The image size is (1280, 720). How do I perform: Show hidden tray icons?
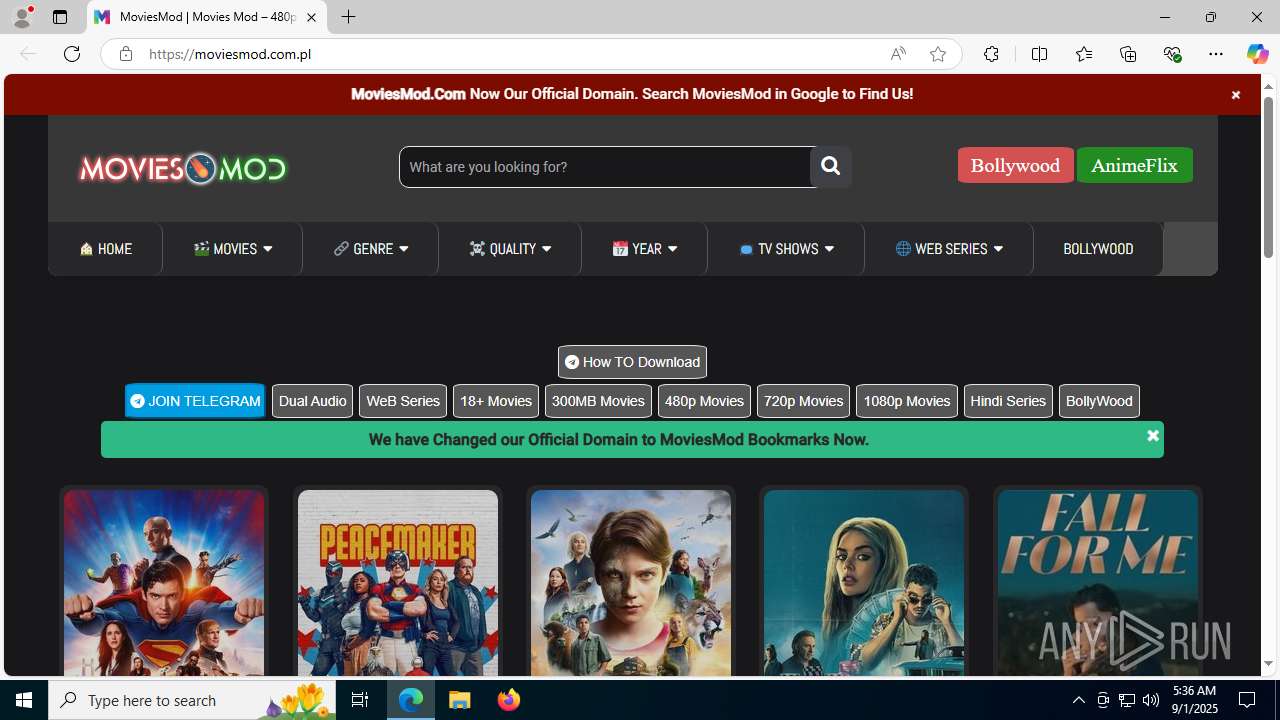pyautogui.click(x=1078, y=700)
